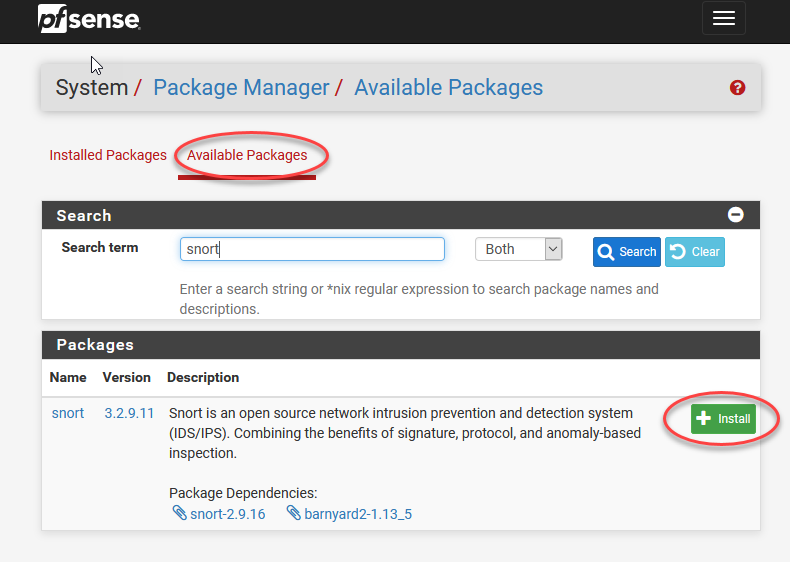Collapse the Search panel with minus icon
This screenshot has width=790, height=562.
tap(735, 215)
